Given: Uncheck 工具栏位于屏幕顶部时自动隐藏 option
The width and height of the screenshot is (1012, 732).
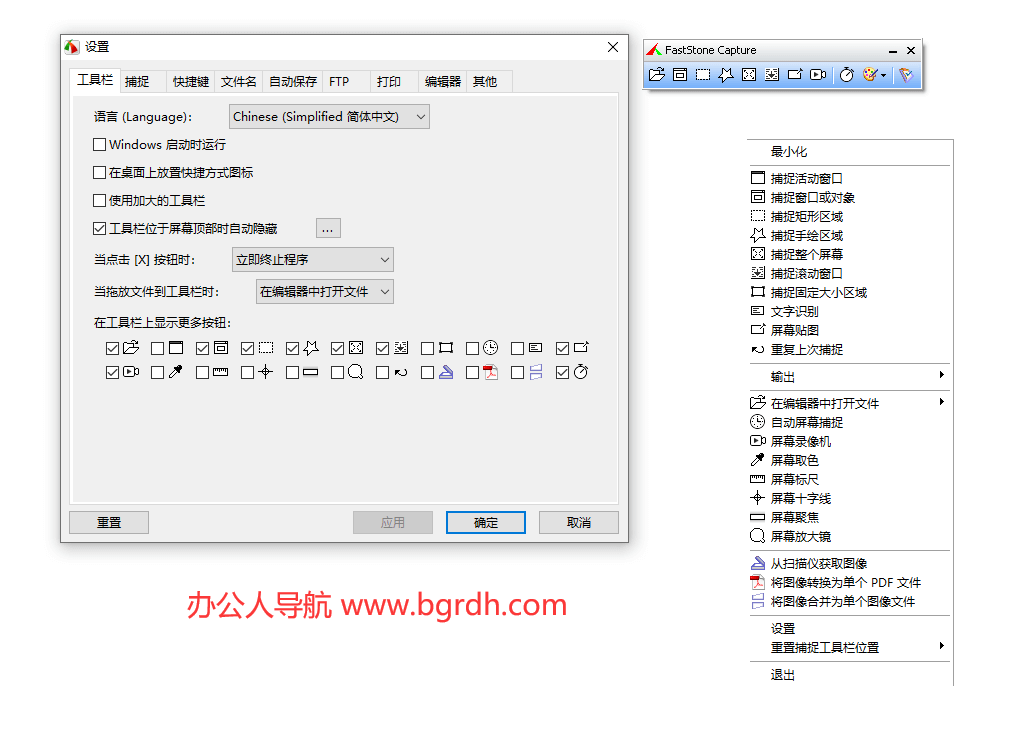Looking at the screenshot, I should click(x=100, y=229).
